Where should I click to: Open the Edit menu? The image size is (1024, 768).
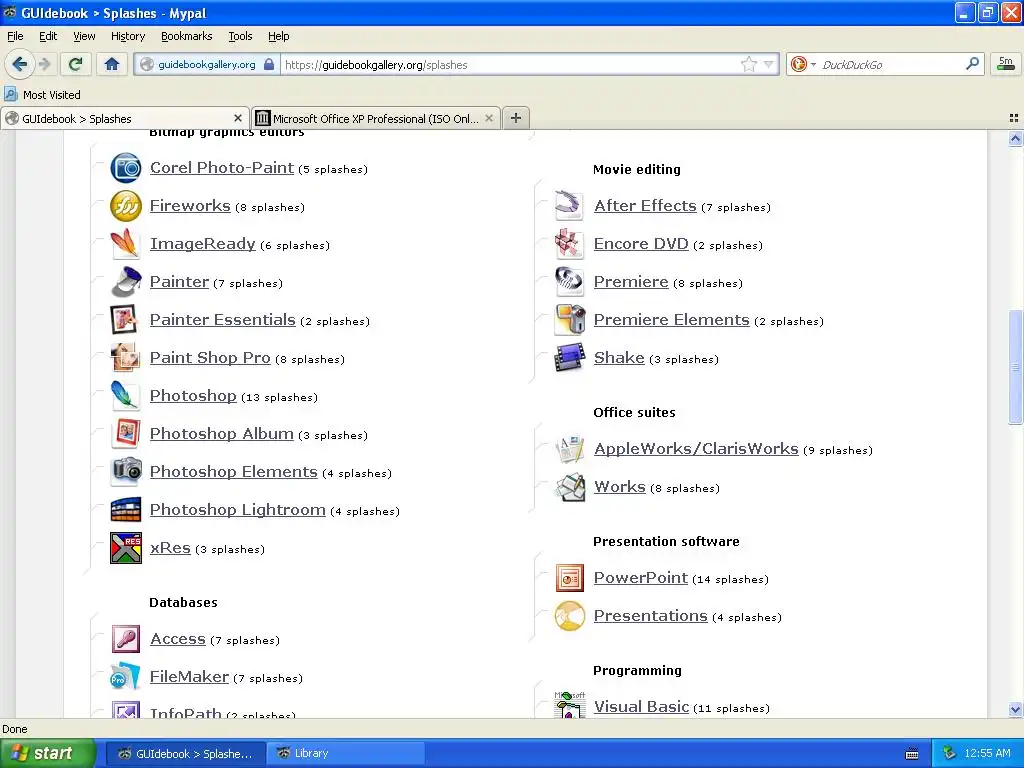[x=48, y=36]
